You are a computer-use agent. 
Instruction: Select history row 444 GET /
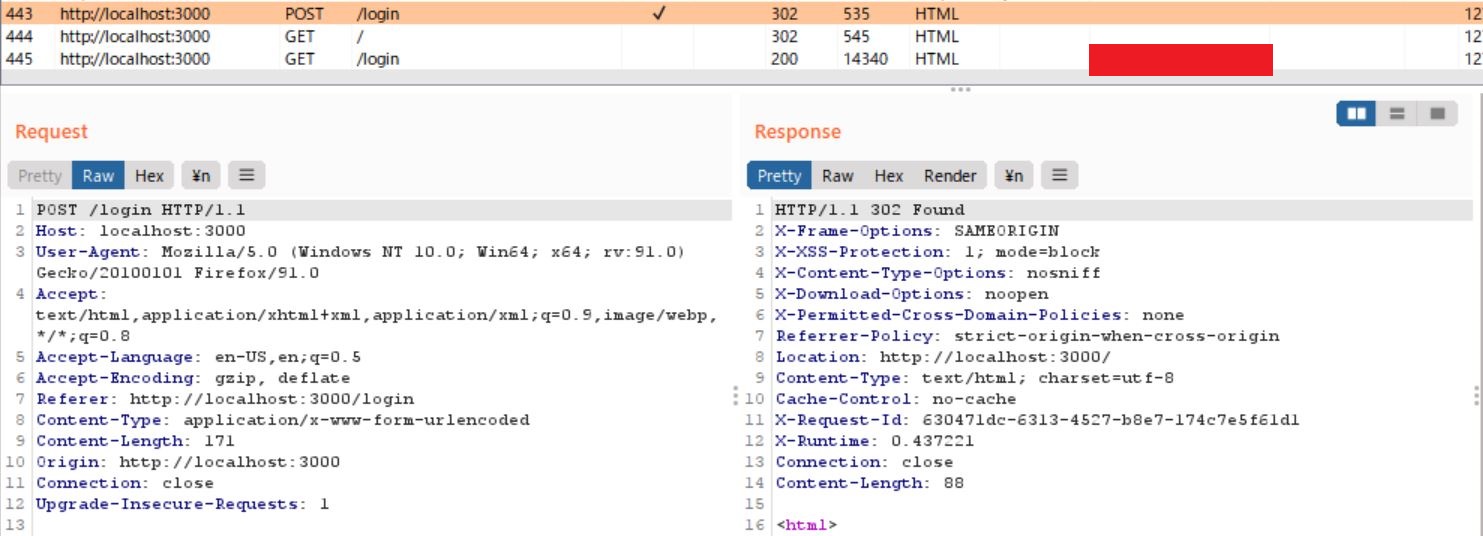point(741,36)
